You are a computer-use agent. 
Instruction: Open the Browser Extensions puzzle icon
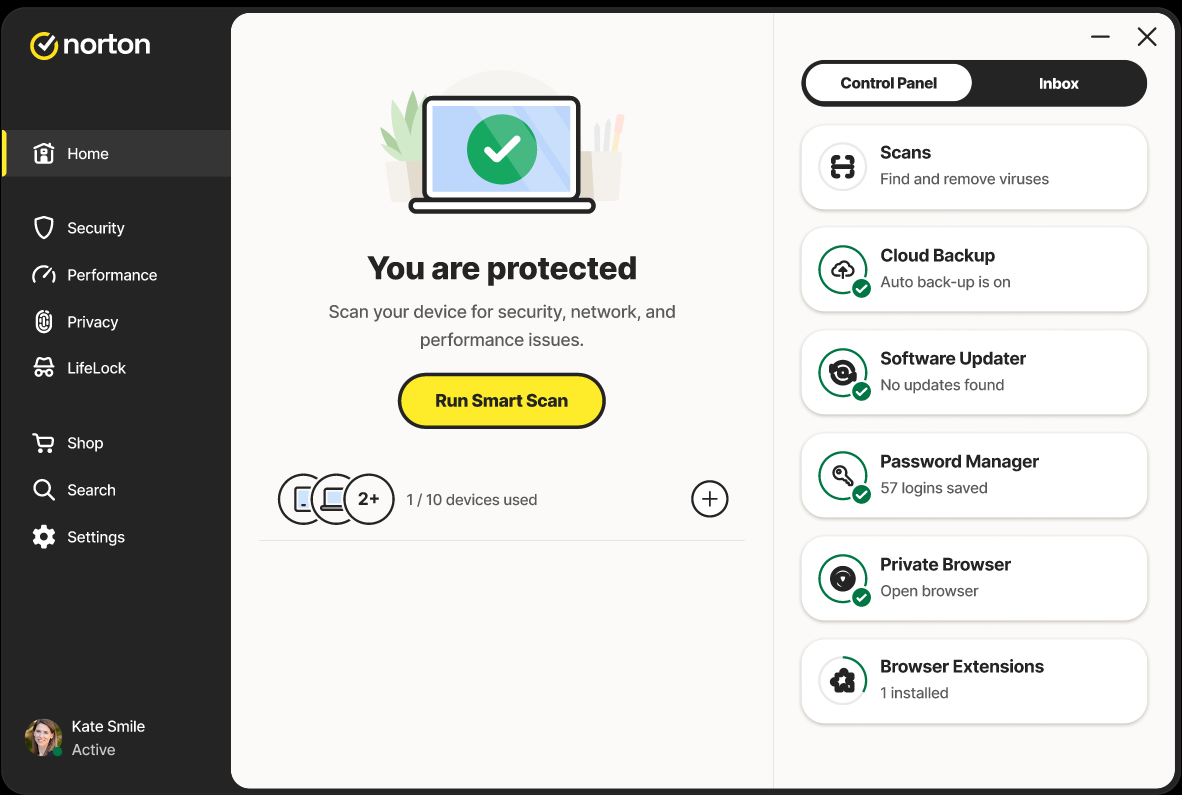click(843, 681)
